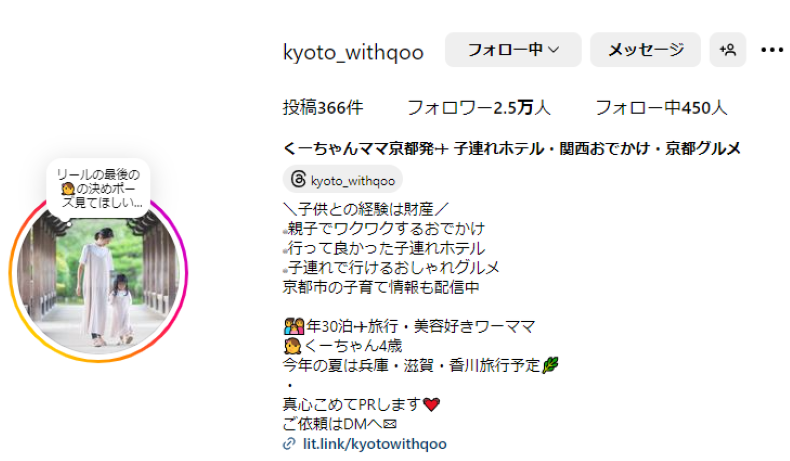The width and height of the screenshot is (790, 461).
Task: Click the add similar accounts person icon
Action: pos(728,49)
